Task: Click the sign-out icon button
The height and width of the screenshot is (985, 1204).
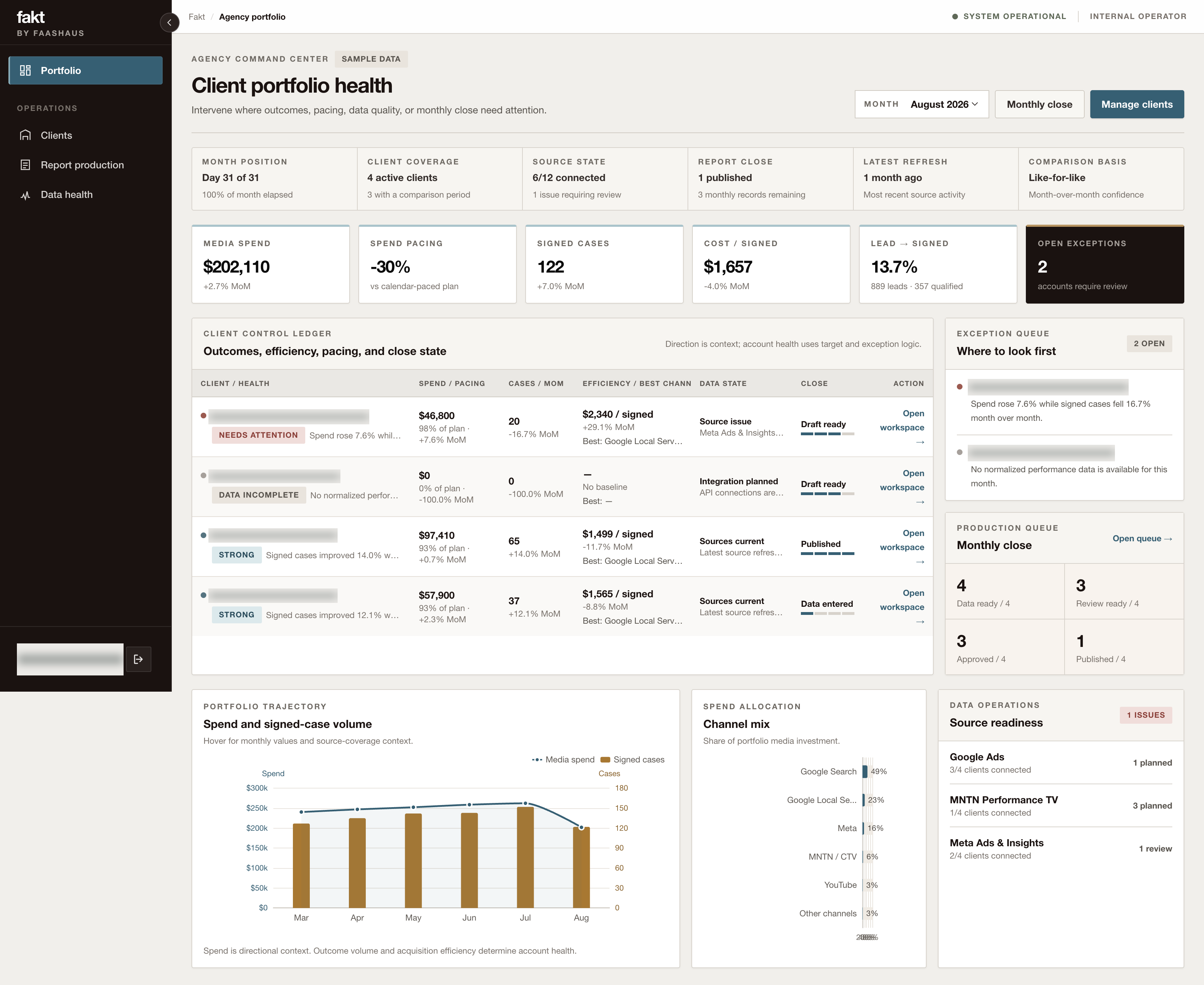Action: [138, 659]
